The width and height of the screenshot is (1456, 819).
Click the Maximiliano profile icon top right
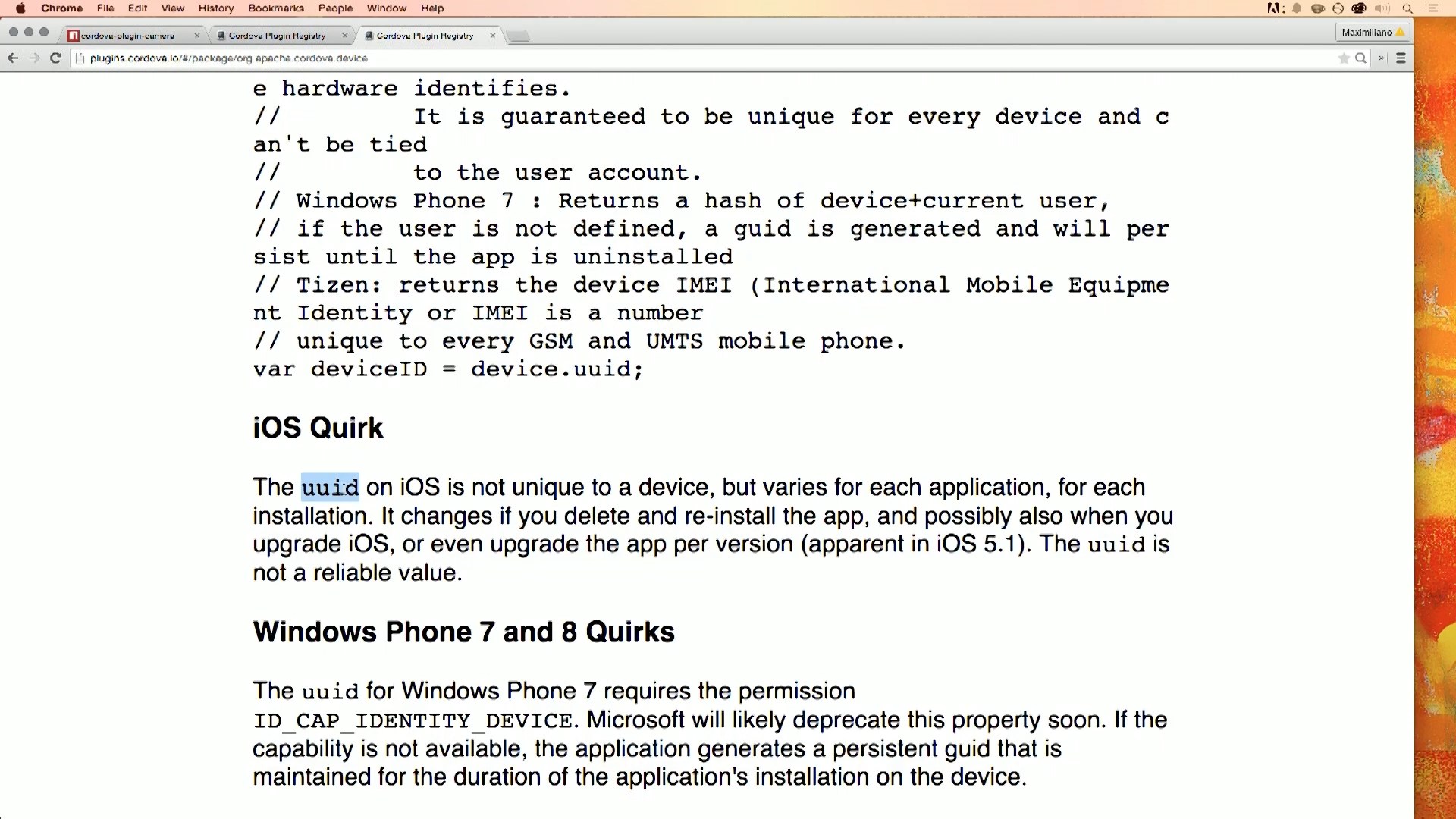tap(1371, 32)
